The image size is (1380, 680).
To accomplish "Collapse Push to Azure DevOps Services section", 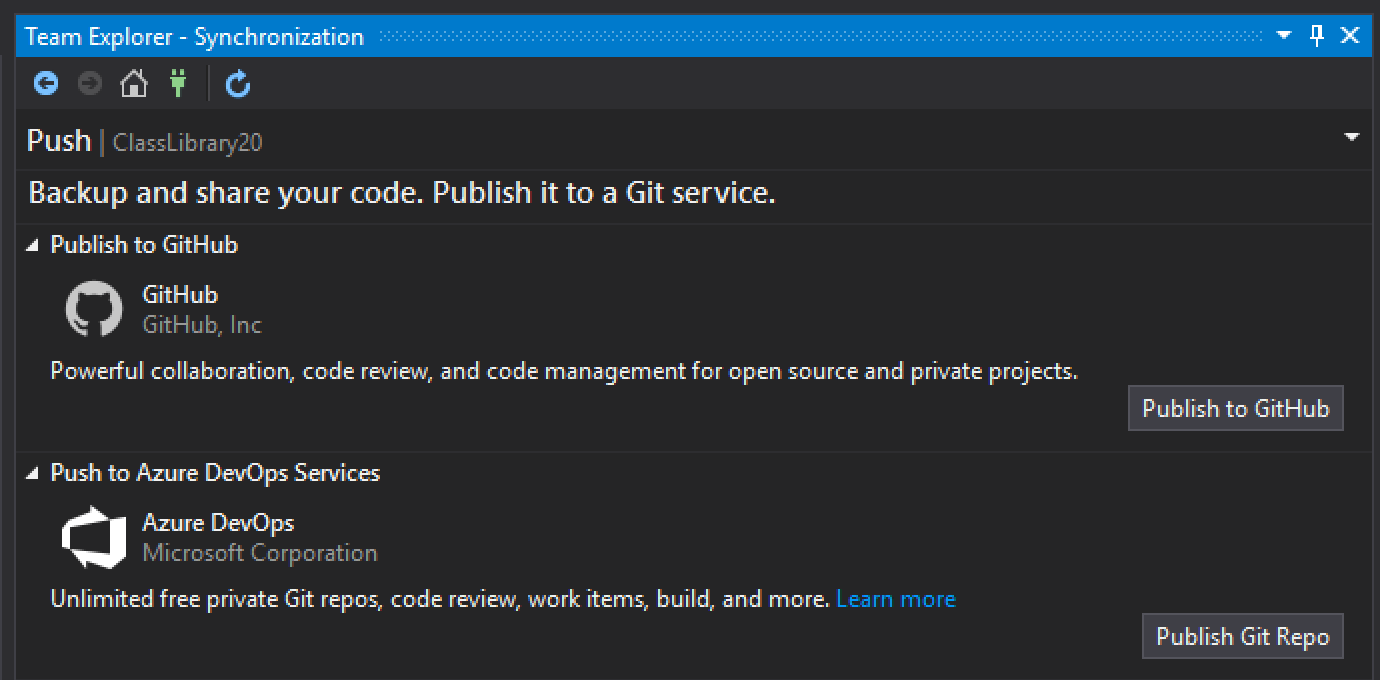I will point(33,473).
